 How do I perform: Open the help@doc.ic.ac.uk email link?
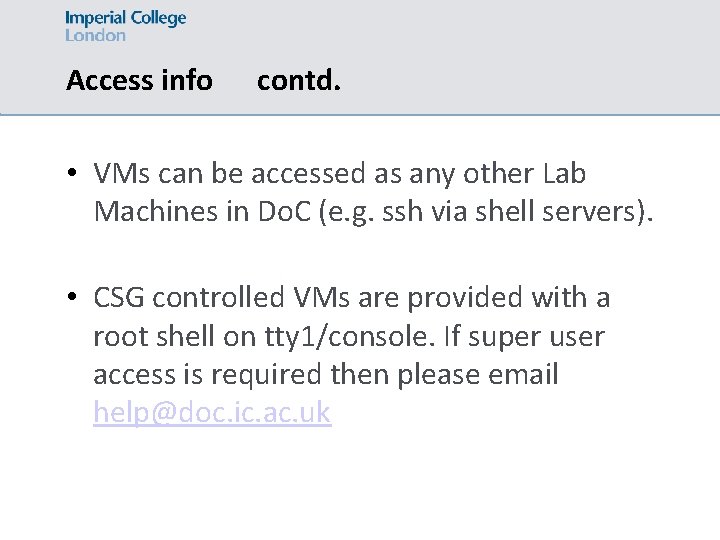212,412
